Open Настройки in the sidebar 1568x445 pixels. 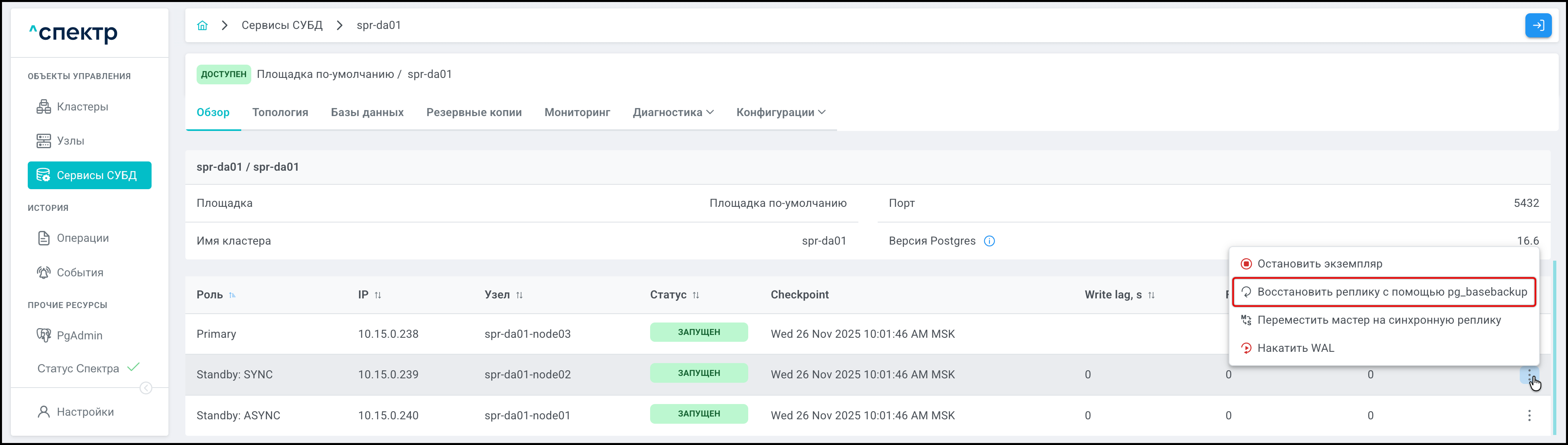pos(84,412)
